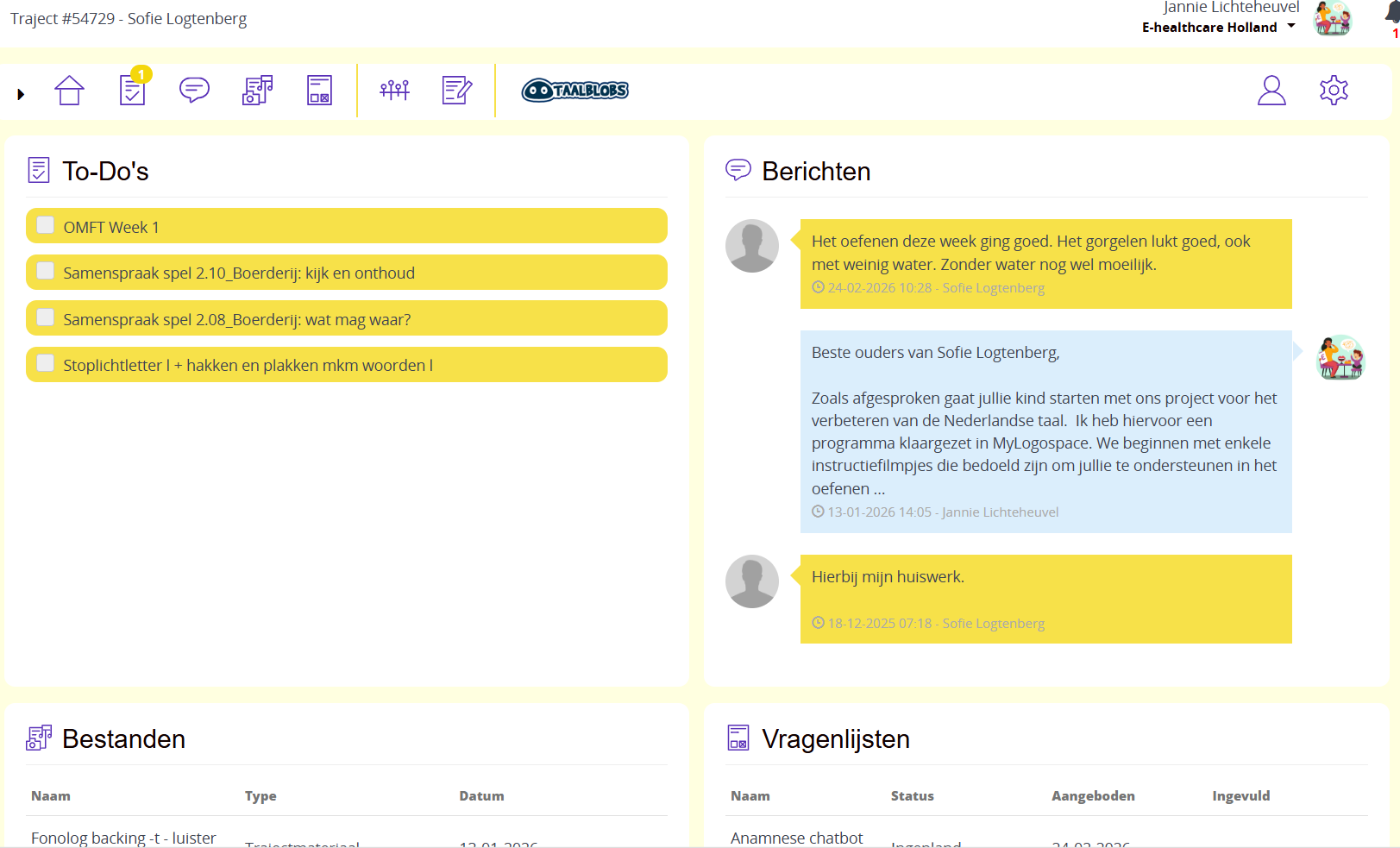Open the gear settings icon
1400x848 pixels.
click(1333, 90)
